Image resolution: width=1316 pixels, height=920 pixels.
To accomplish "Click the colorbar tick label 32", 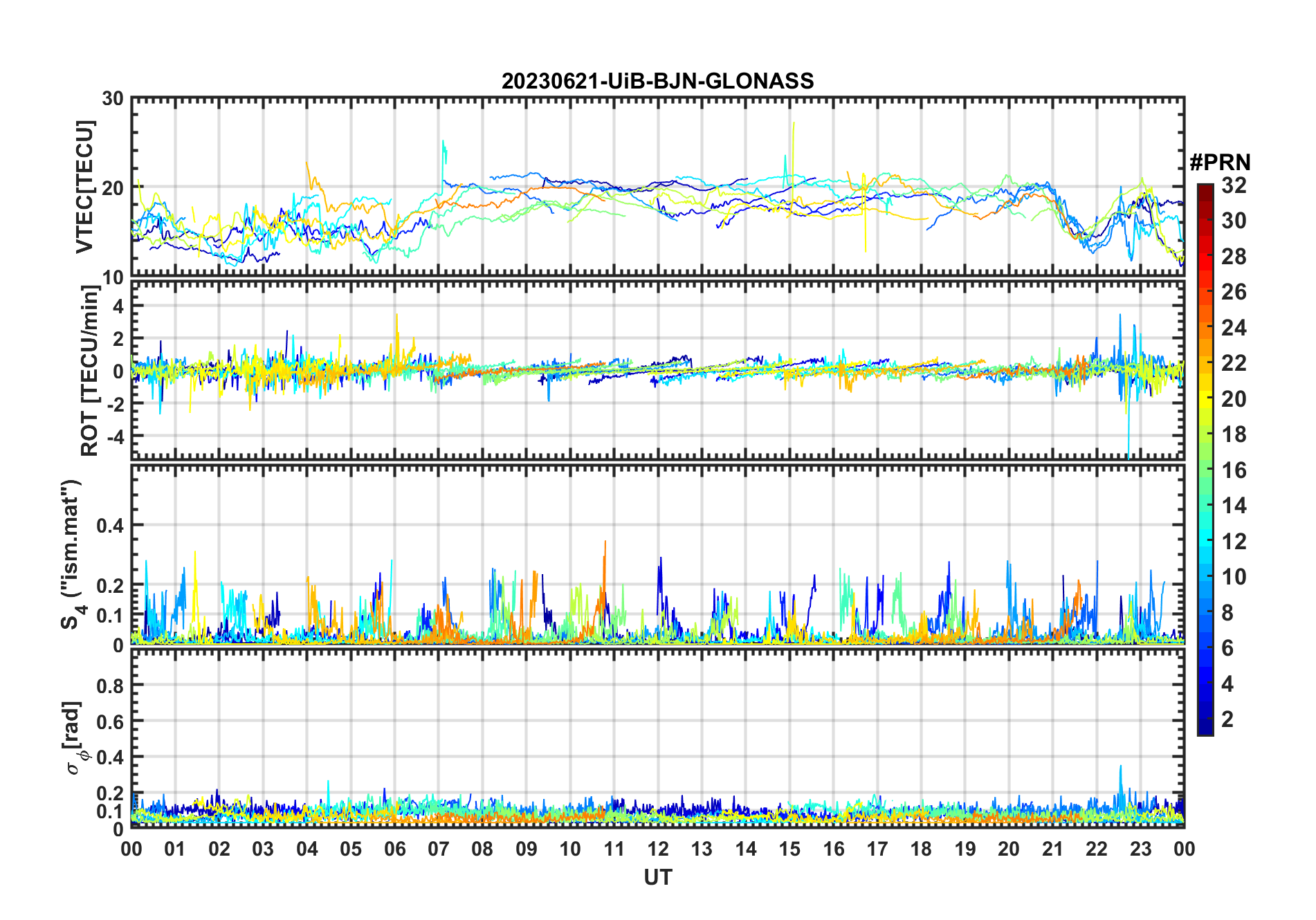I will (1234, 185).
